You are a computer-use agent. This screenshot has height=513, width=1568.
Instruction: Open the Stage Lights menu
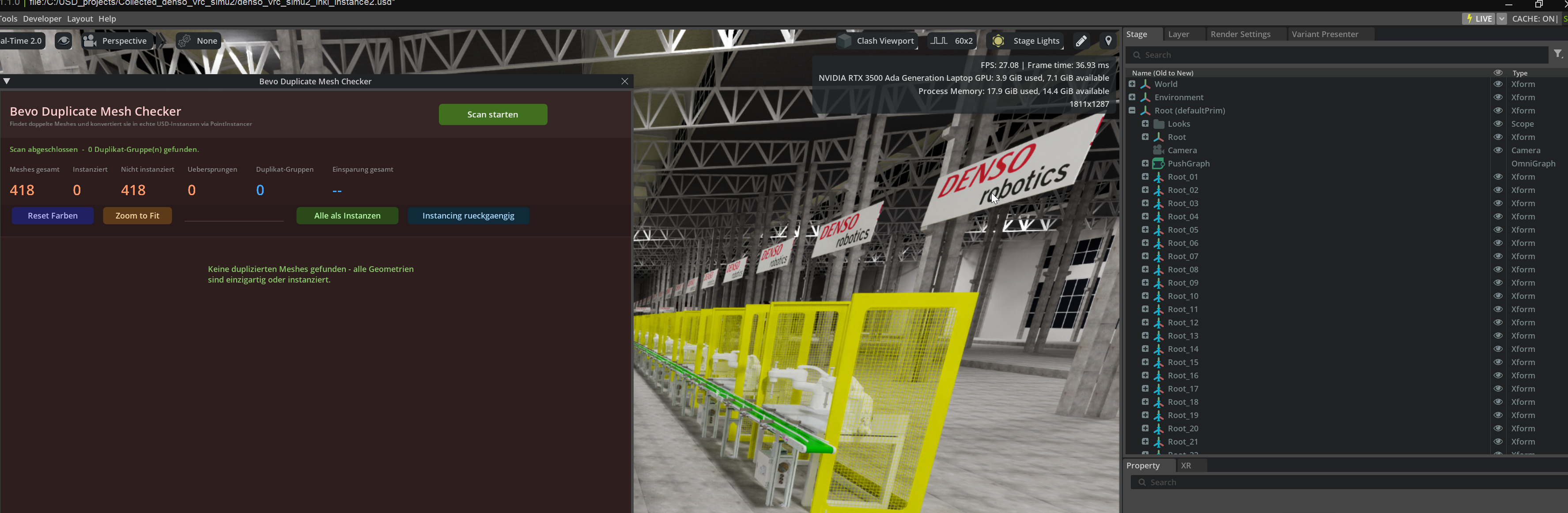point(1026,41)
